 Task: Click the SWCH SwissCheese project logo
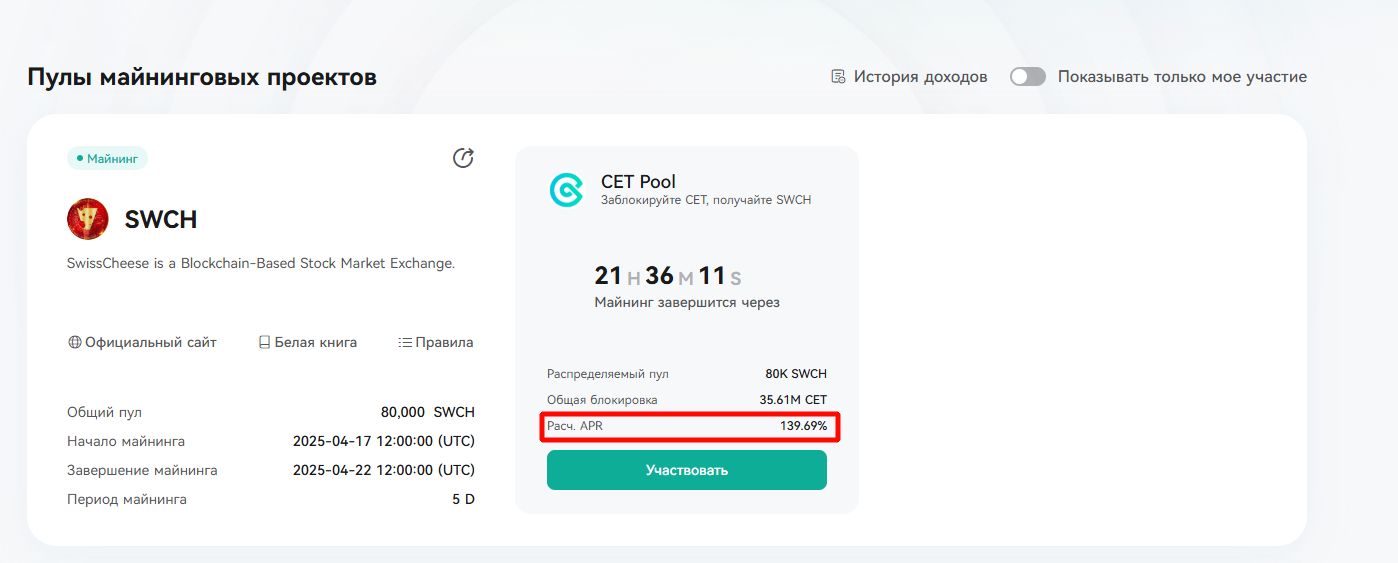pyautogui.click(x=88, y=219)
